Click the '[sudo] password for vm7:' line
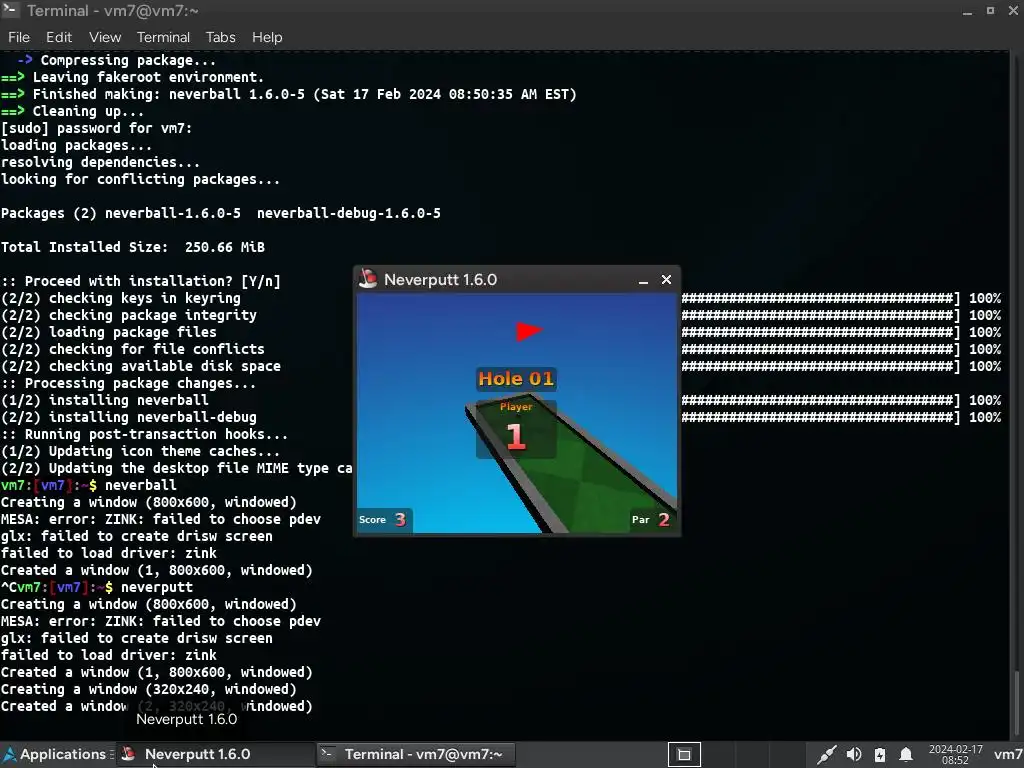This screenshot has width=1024, height=768. coord(97,128)
